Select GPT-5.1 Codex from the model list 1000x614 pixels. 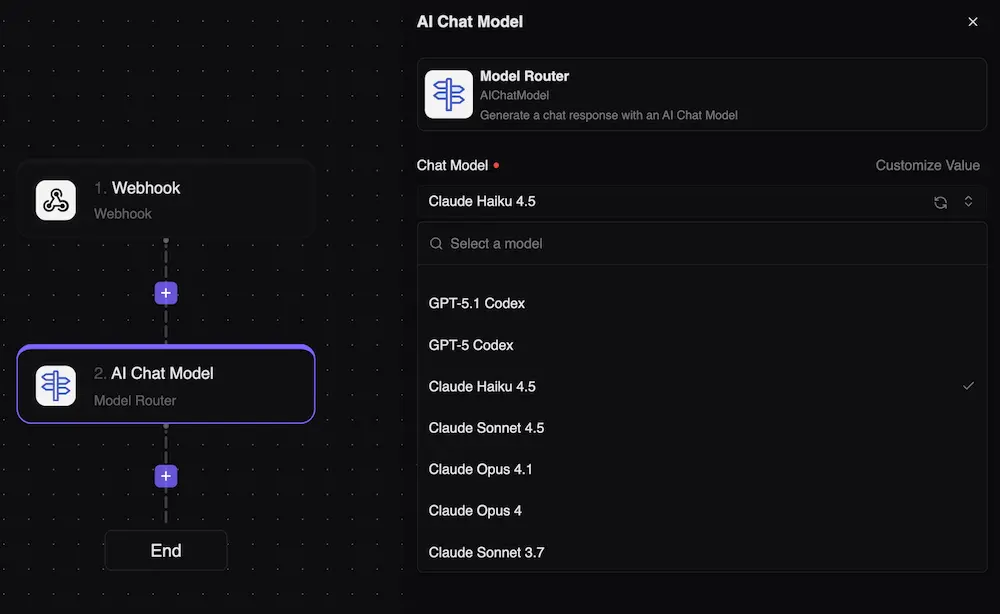click(x=477, y=303)
